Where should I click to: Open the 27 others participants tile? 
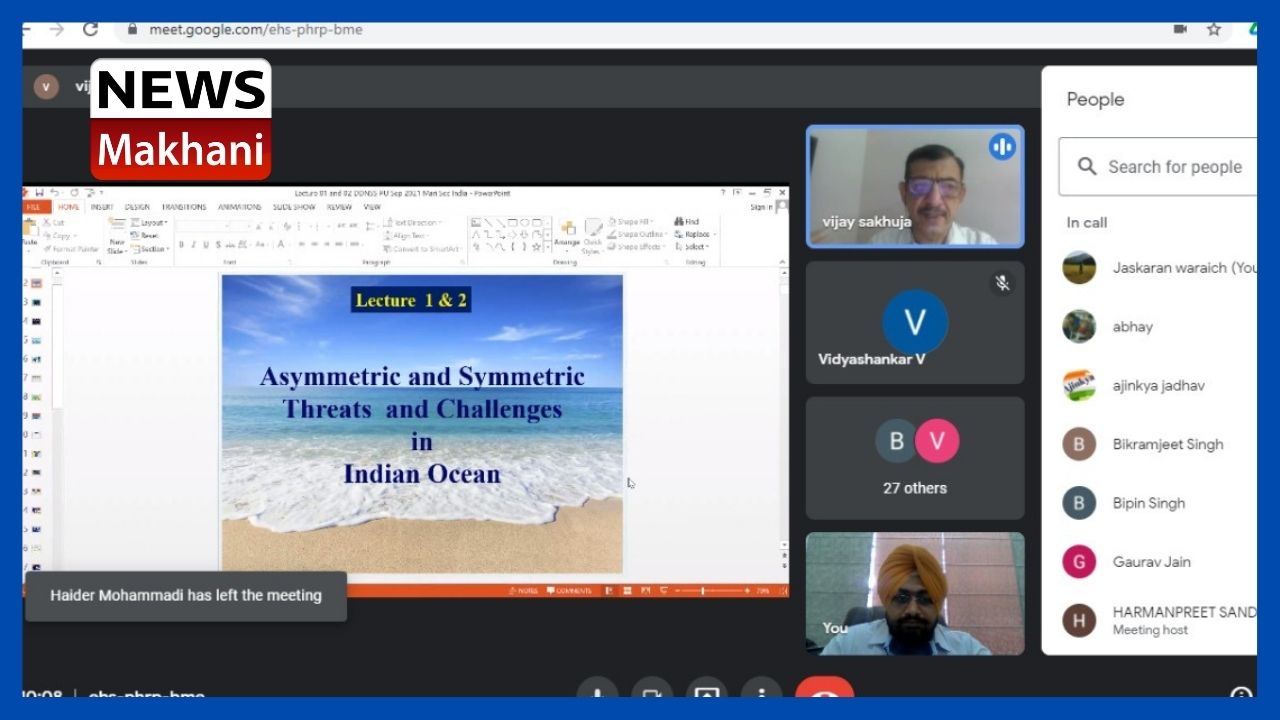[x=915, y=458]
